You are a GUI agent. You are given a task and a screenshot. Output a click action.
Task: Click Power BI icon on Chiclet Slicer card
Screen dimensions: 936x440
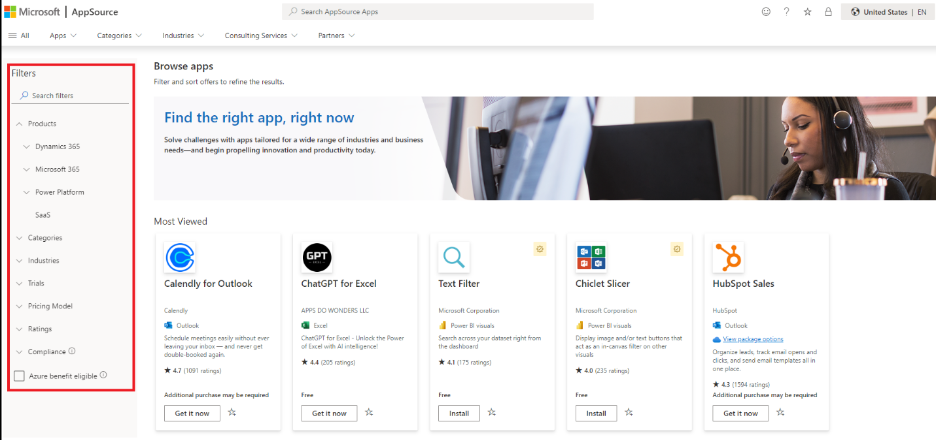coord(580,325)
